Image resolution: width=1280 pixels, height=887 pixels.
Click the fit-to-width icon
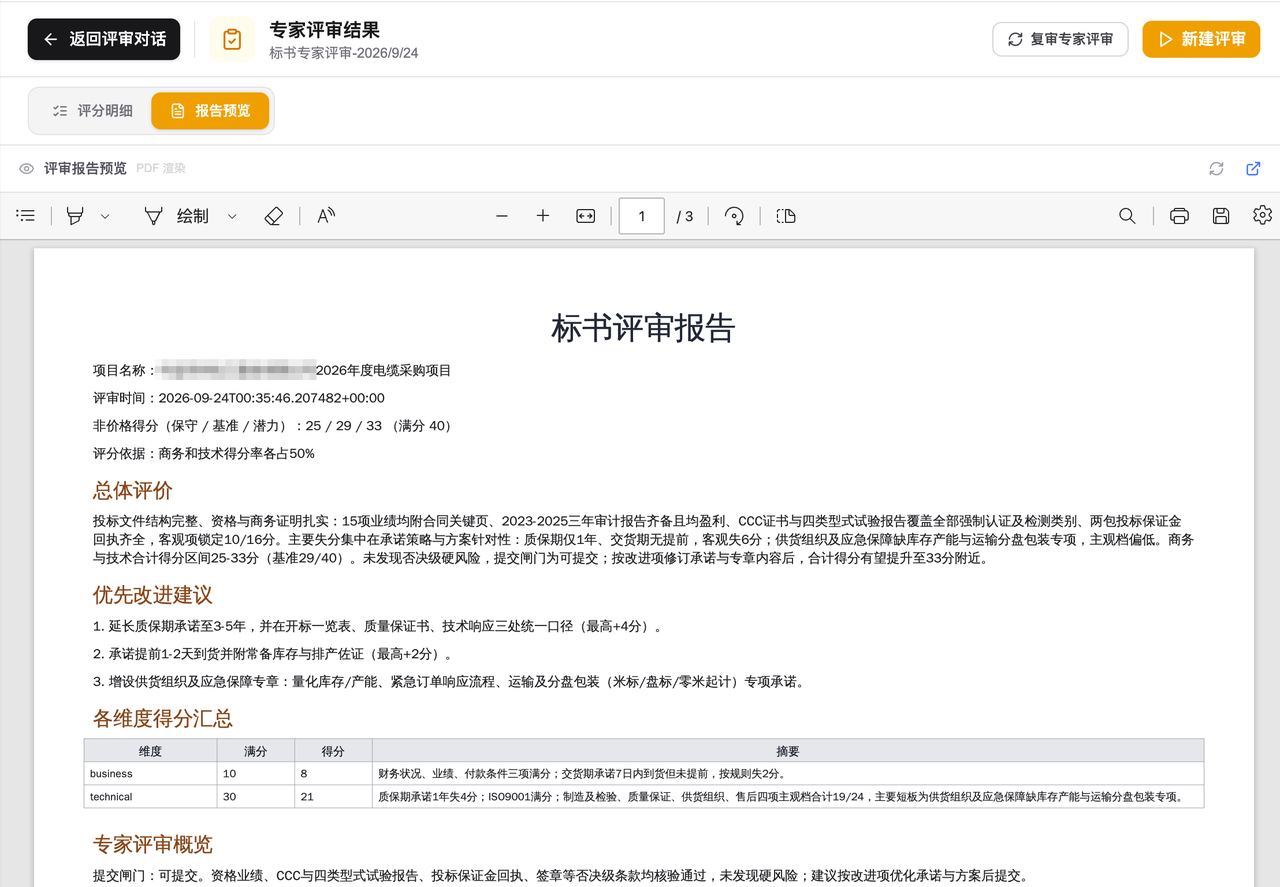pyautogui.click(x=586, y=216)
